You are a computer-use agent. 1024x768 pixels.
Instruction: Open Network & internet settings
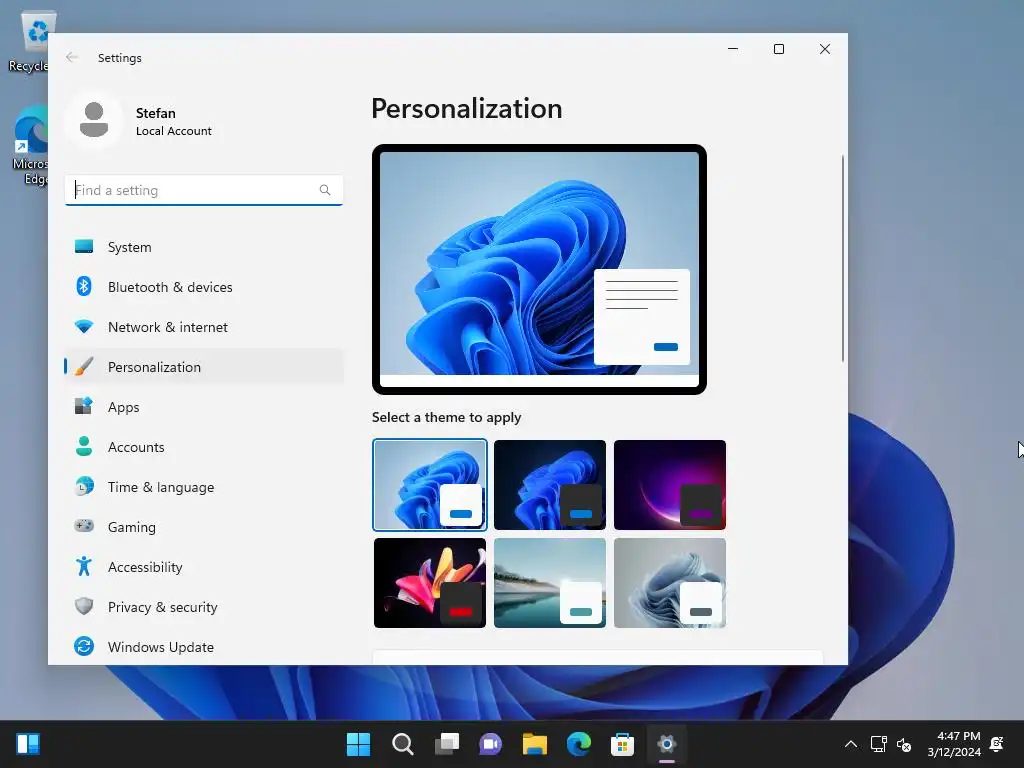[204, 327]
